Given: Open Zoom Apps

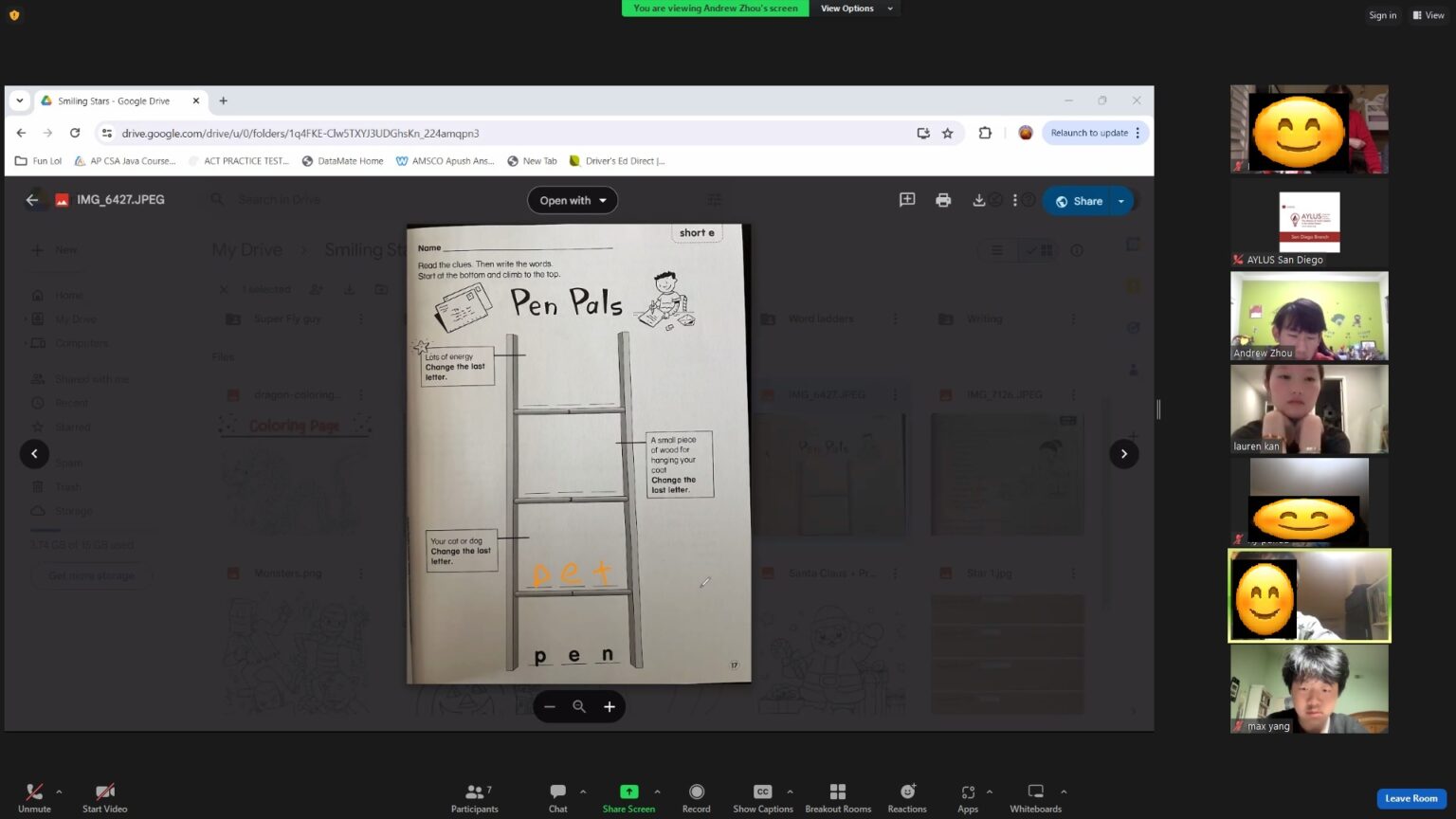Looking at the screenshot, I should tap(968, 797).
